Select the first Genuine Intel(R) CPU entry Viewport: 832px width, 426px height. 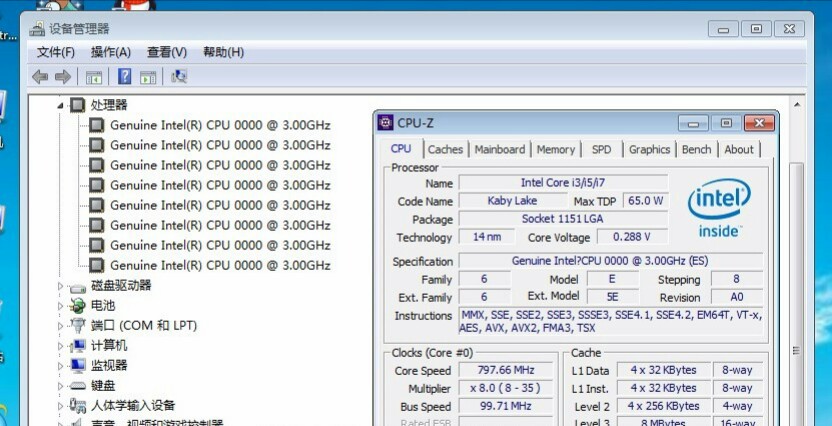(x=220, y=125)
